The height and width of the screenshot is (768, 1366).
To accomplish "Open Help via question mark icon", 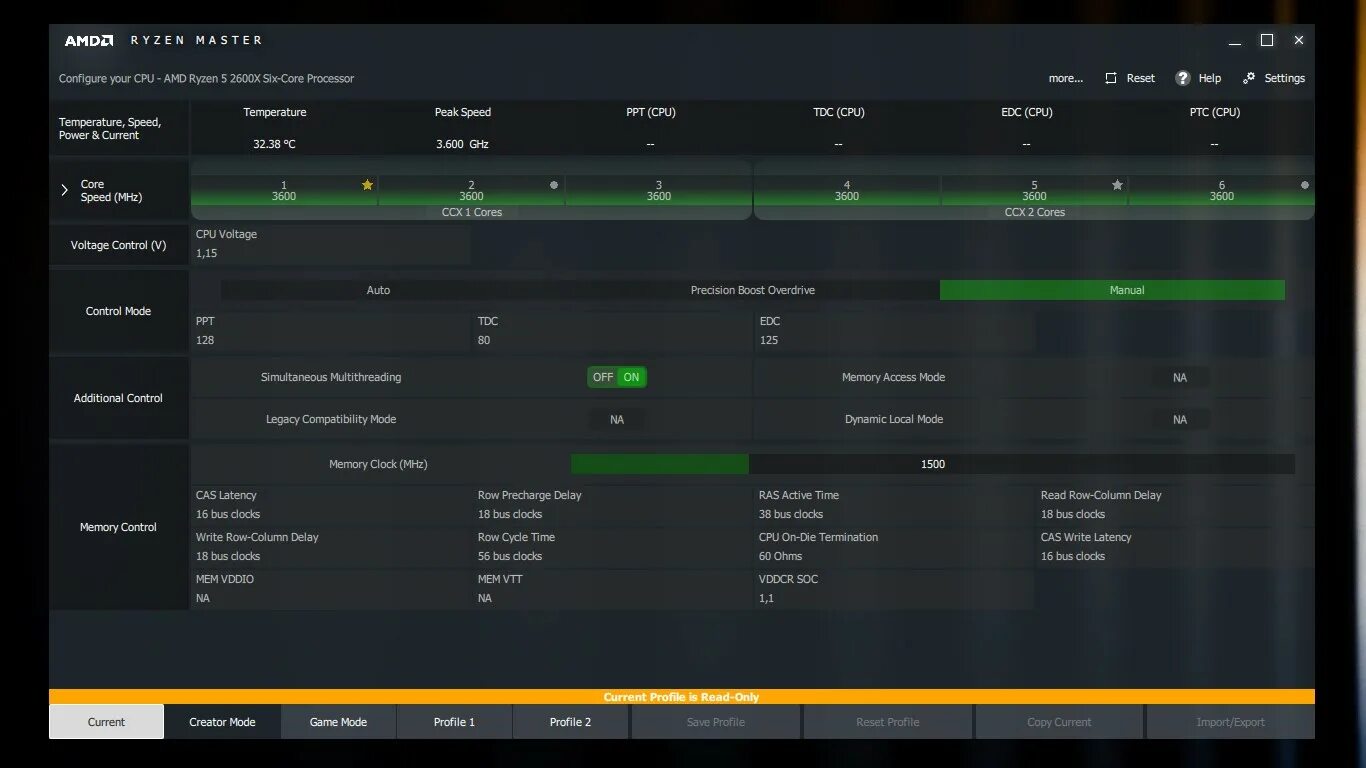I will point(1183,78).
